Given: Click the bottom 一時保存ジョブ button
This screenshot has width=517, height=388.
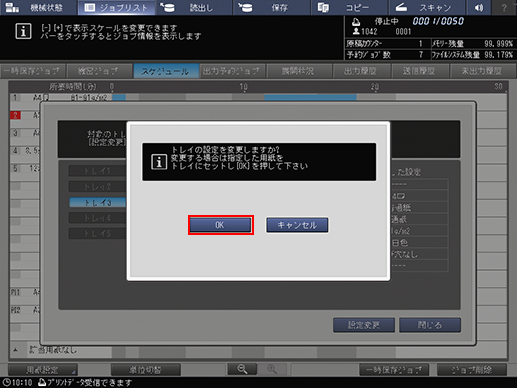Looking at the screenshot, I should click(x=394, y=370).
